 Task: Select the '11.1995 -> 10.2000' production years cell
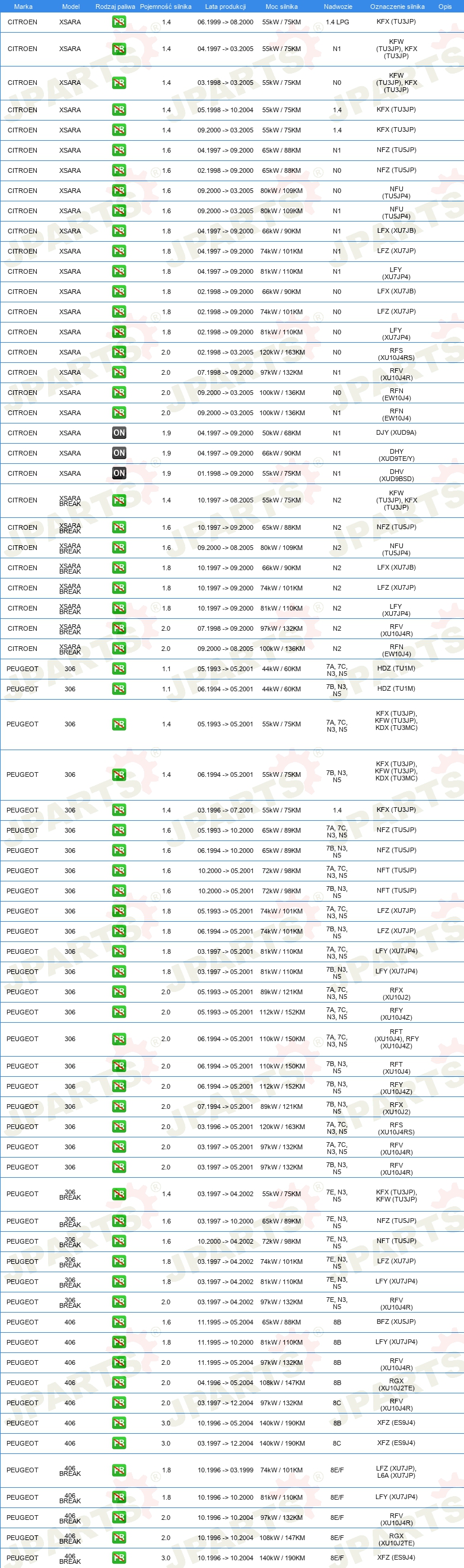point(225,1342)
